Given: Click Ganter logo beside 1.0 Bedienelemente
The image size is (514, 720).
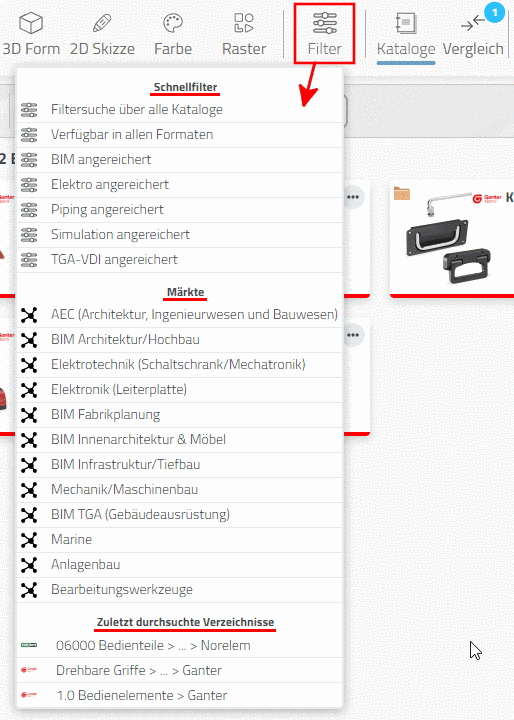Looking at the screenshot, I should click(x=29, y=695).
